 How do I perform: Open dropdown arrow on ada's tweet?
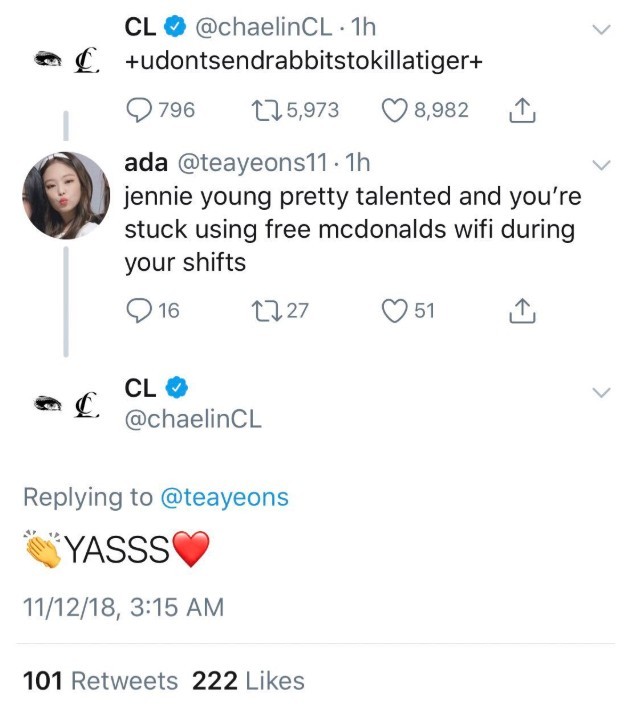click(x=601, y=164)
